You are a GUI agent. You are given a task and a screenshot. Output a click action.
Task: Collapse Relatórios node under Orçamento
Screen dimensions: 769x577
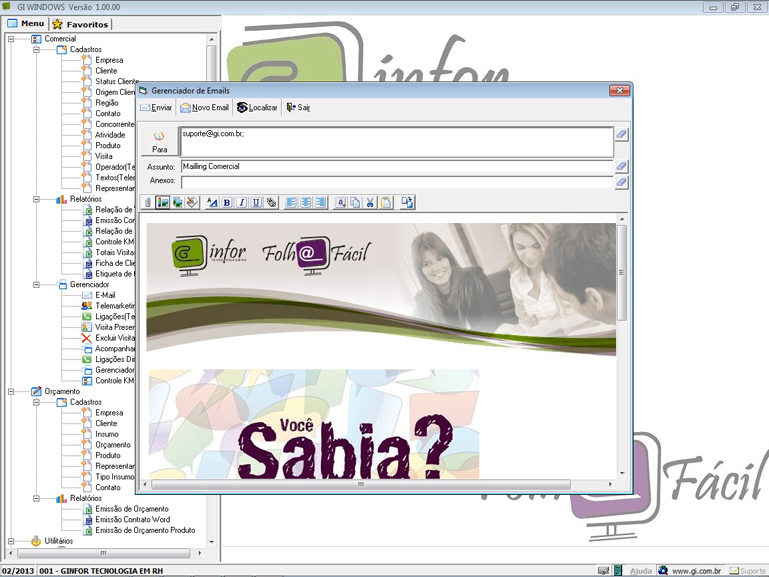[x=36, y=498]
